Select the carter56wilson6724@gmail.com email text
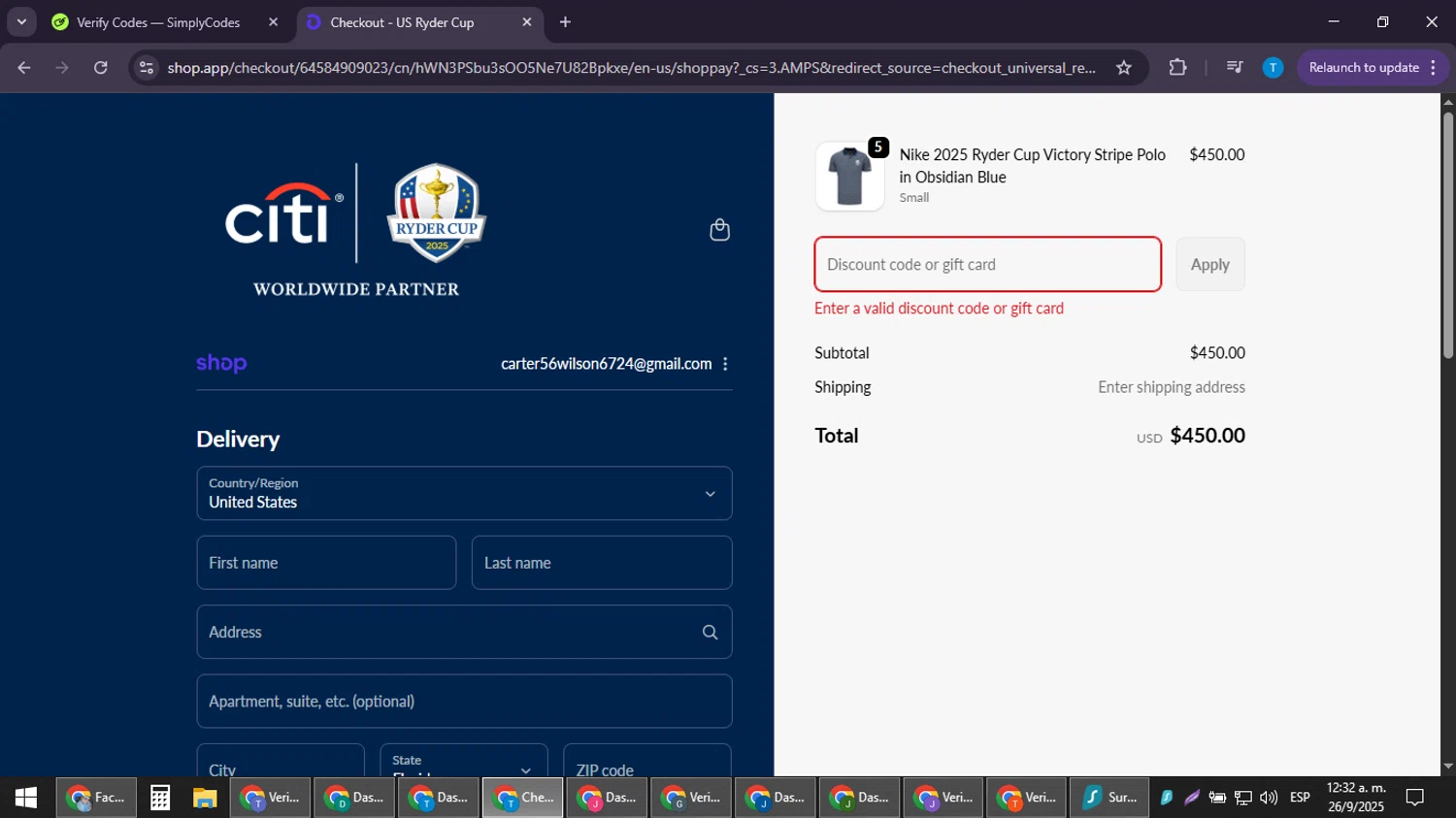Viewport: 1456px width, 818px height. [x=606, y=364]
